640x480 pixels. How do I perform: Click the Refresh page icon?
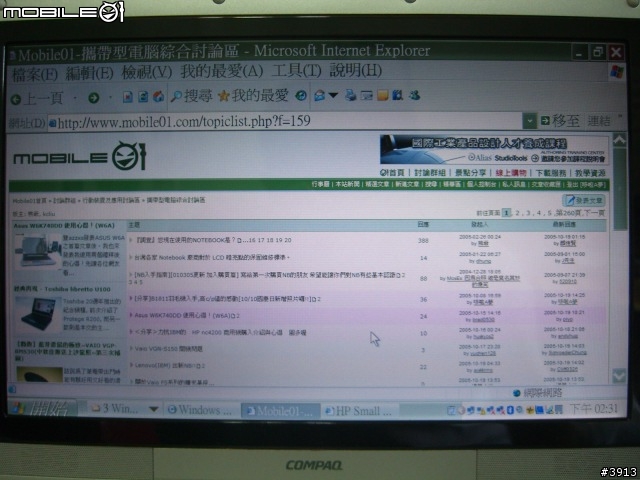[x=143, y=97]
